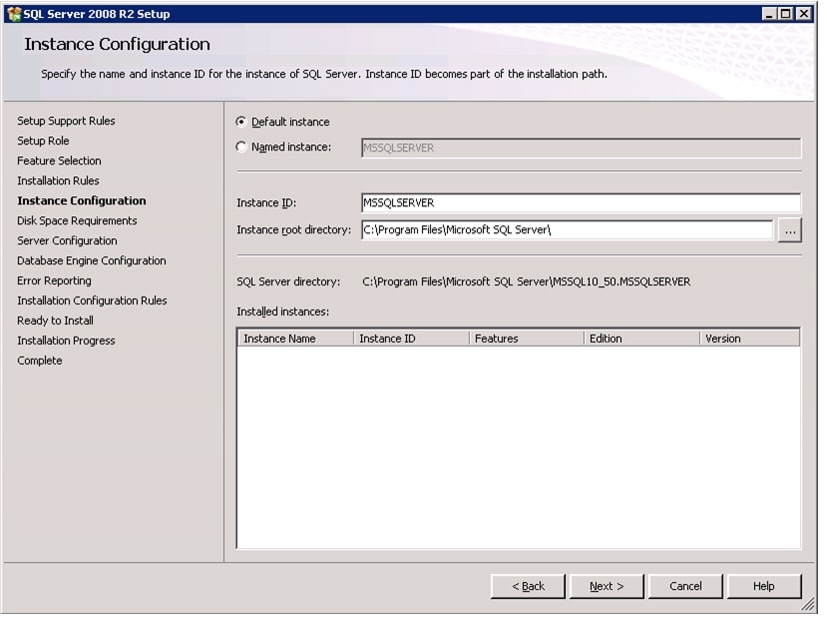Go to the next setup page
The width and height of the screenshot is (827, 640).
click(x=607, y=586)
